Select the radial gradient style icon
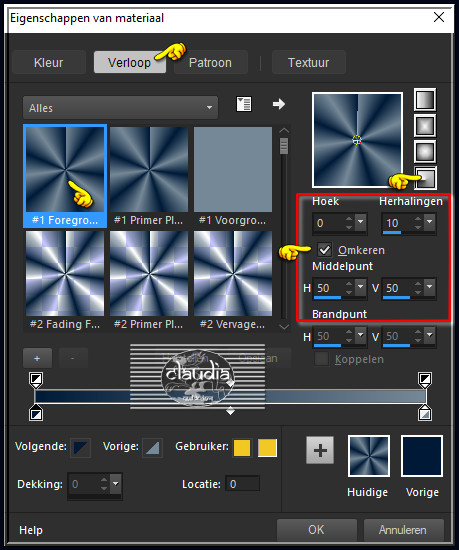 [x=426, y=177]
